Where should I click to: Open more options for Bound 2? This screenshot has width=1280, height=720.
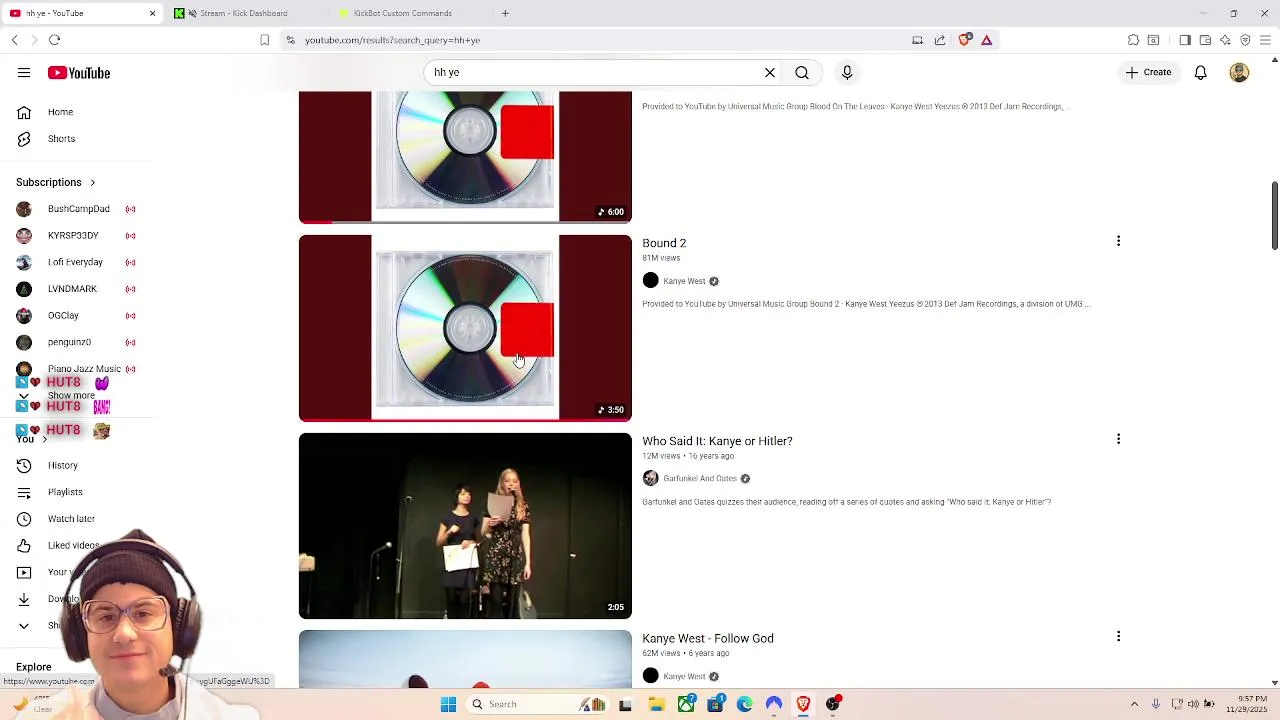point(1118,241)
